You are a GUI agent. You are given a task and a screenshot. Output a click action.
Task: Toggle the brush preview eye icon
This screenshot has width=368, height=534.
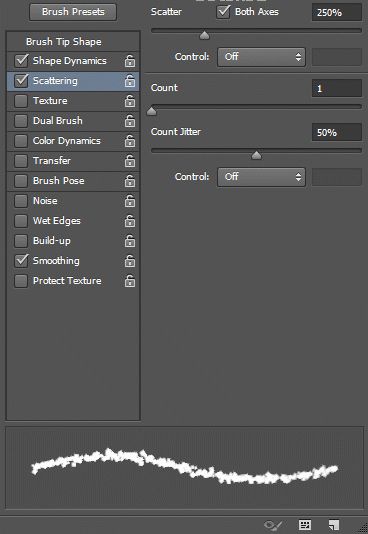tap(273, 525)
